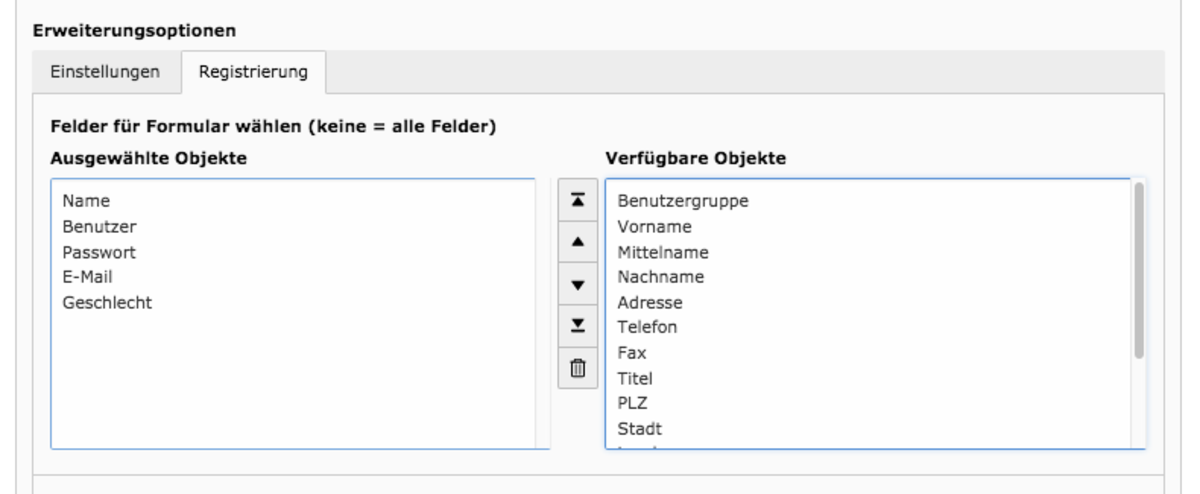Pick Geschlecht in selected objects list
Viewport: 1200px width, 494px height.
(107, 303)
